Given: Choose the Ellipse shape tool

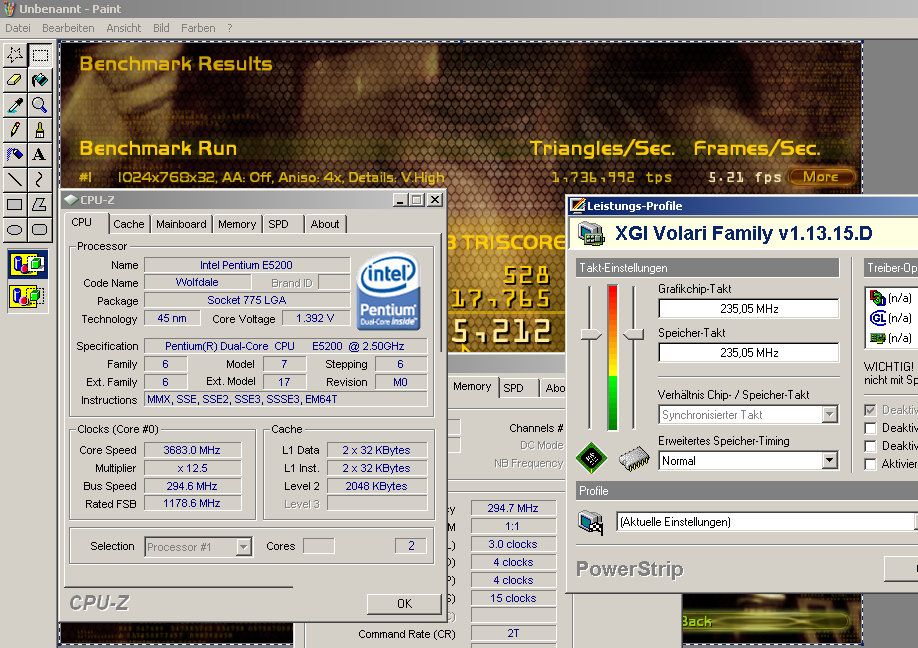Looking at the screenshot, I should point(15,229).
